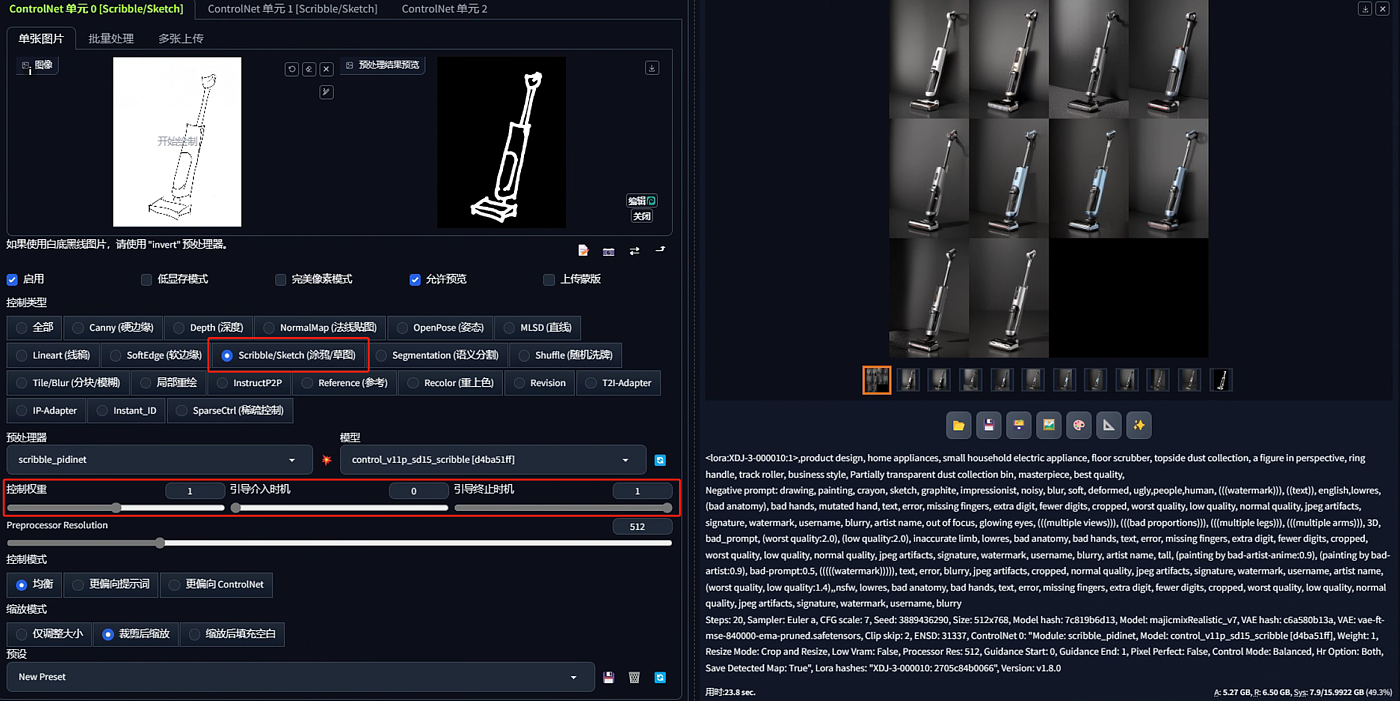Click the eraser icon above the sketch canvas
Image resolution: width=1400 pixels, height=701 pixels.
click(x=309, y=69)
